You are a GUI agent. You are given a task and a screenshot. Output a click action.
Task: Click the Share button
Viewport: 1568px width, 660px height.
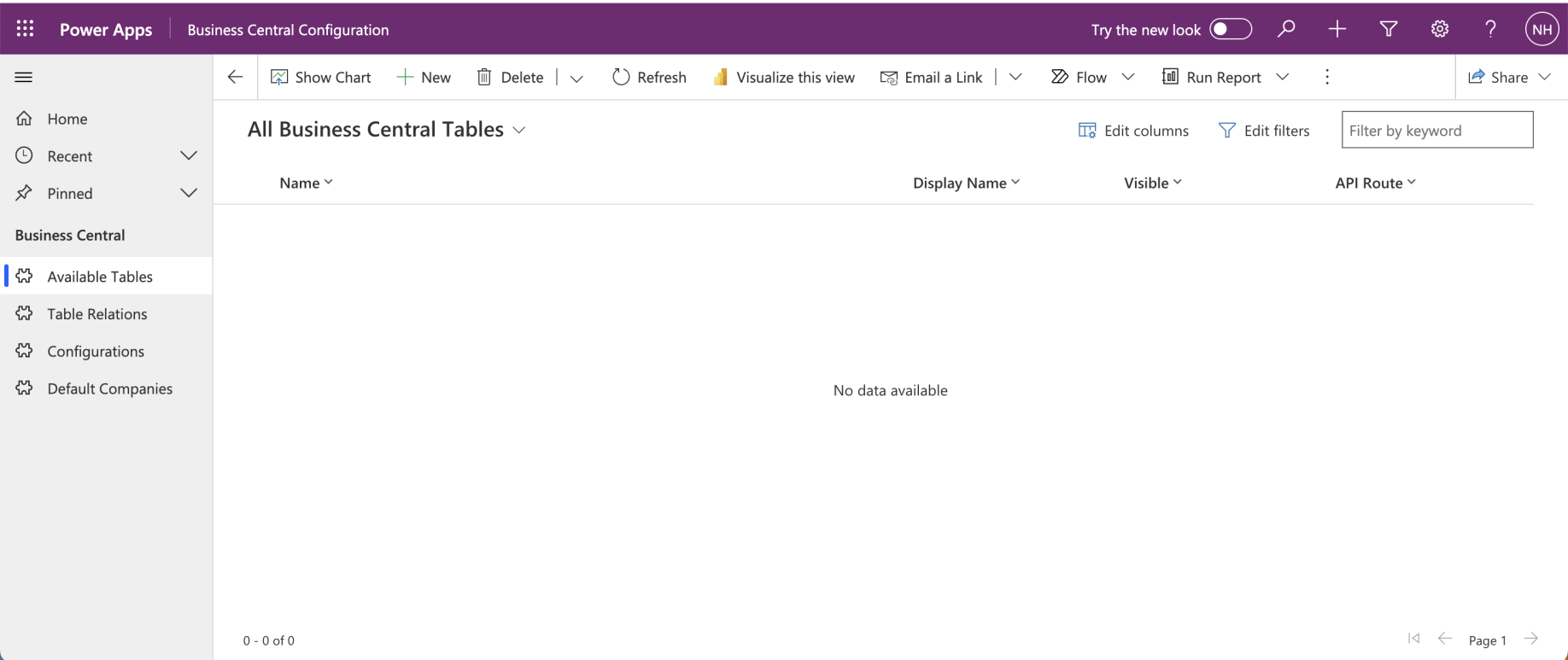1498,77
